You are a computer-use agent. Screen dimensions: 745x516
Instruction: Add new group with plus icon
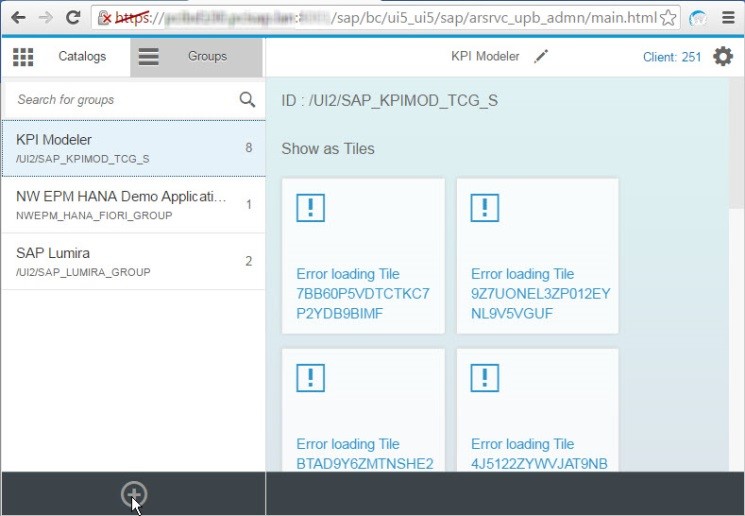pos(133,494)
